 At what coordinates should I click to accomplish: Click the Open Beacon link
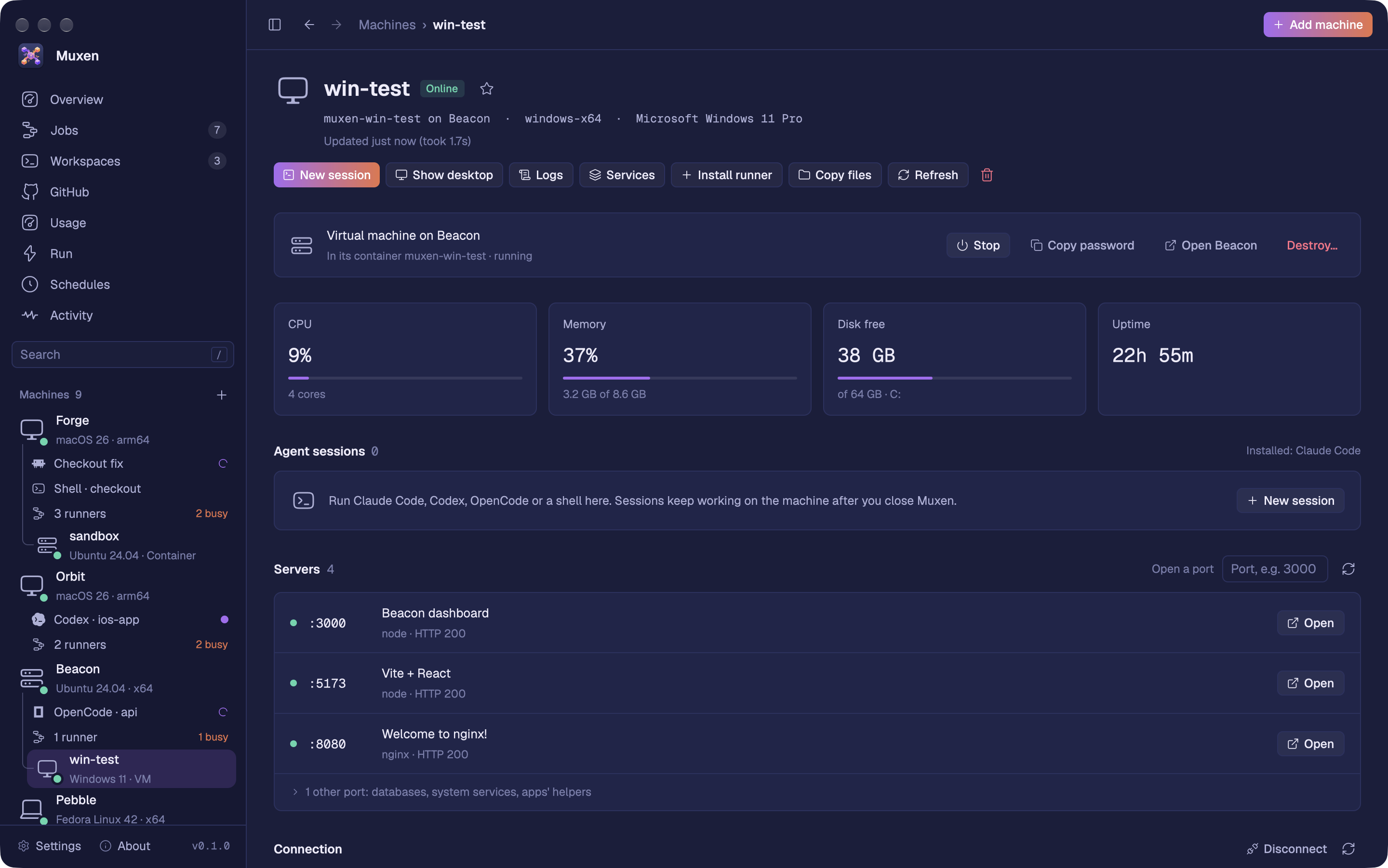(1211, 245)
